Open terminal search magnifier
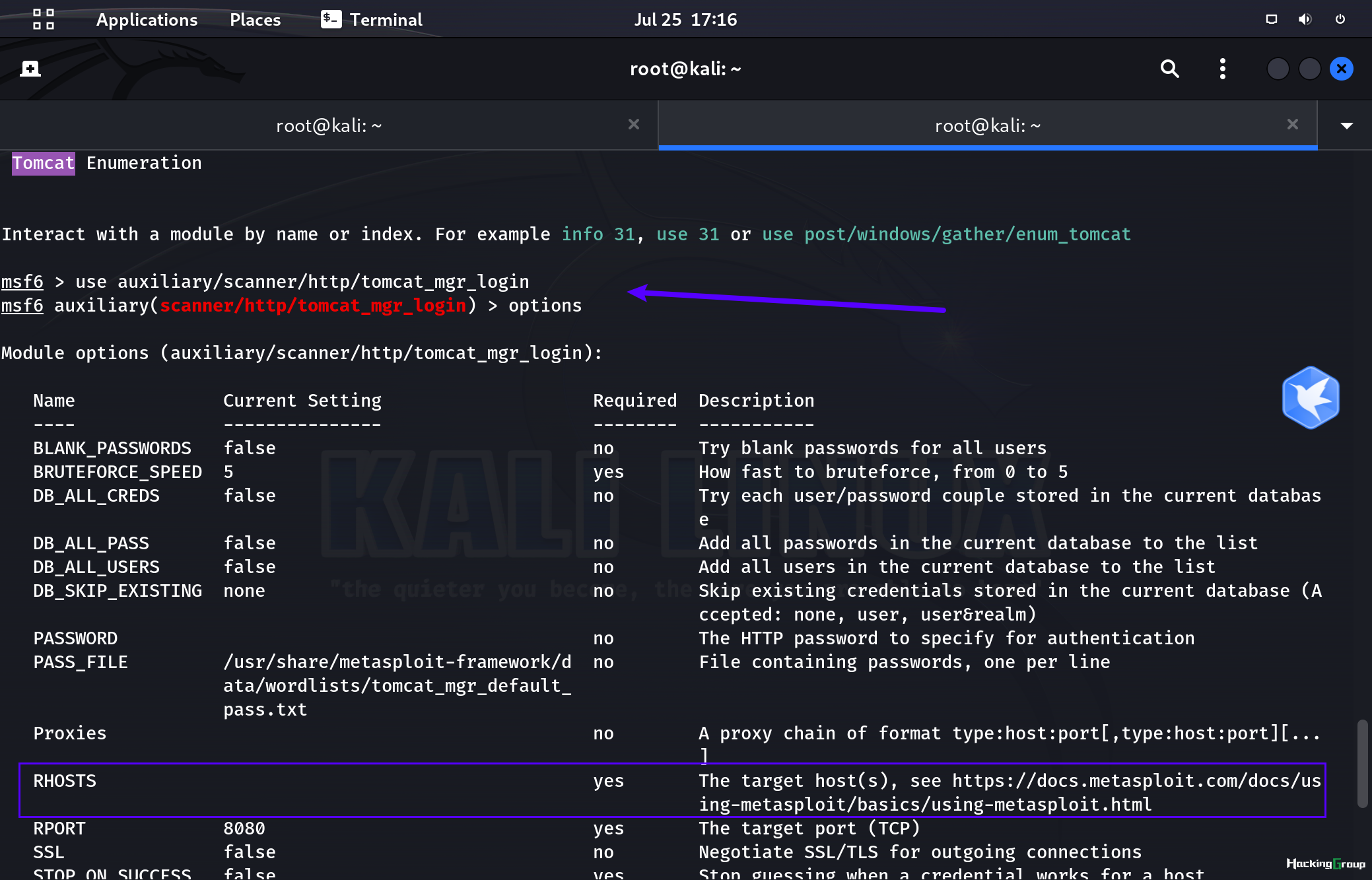1372x880 pixels. click(1169, 69)
